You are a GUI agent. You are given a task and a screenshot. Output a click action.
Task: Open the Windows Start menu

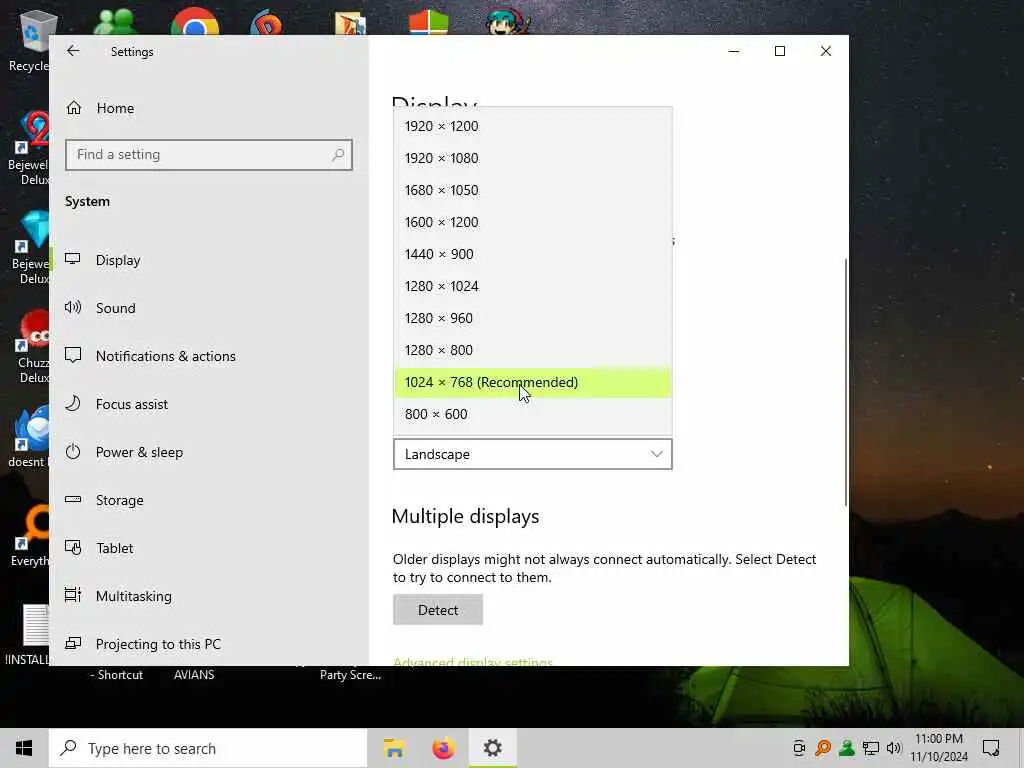coord(24,748)
